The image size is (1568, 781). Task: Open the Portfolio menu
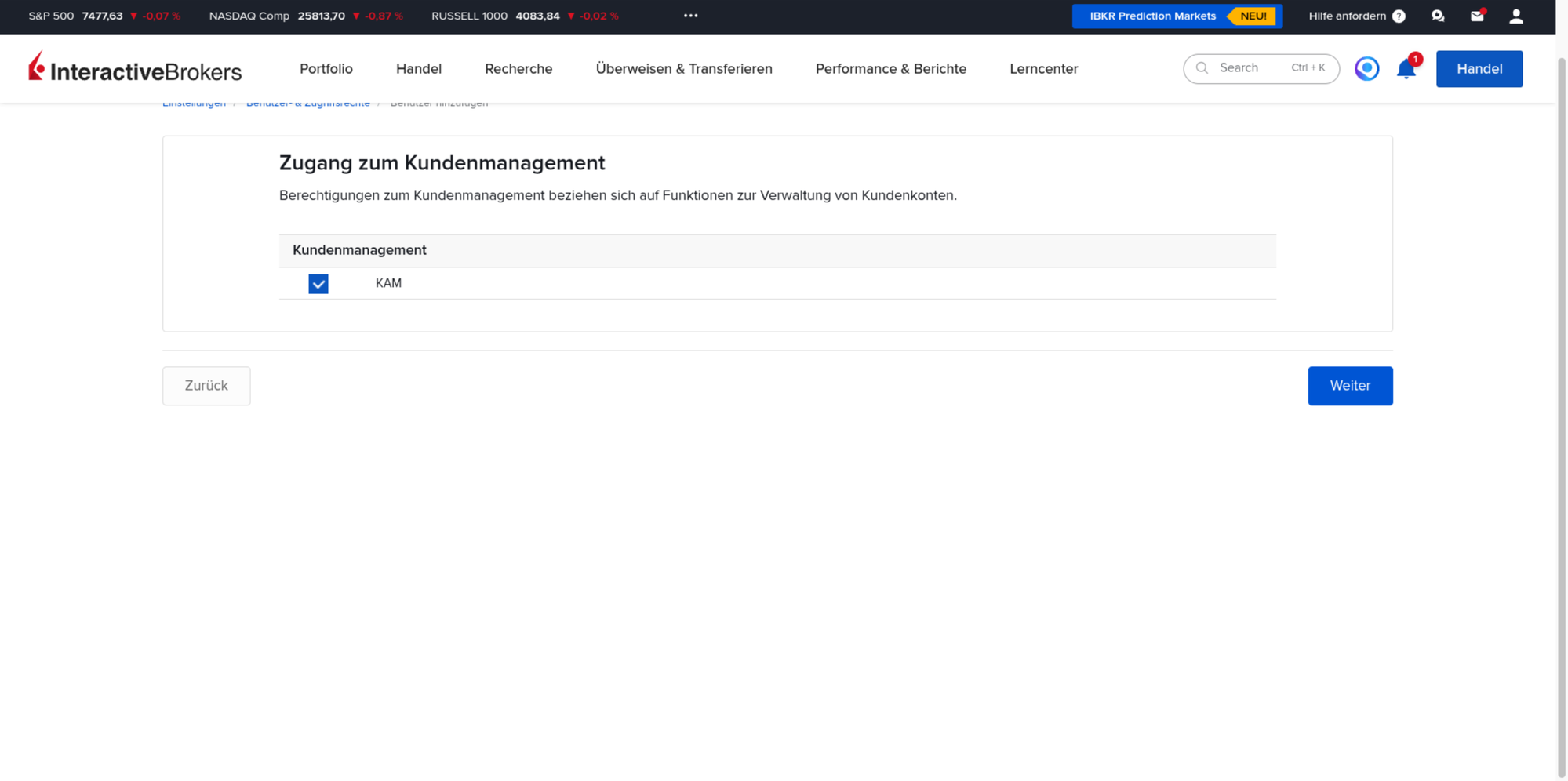326,69
